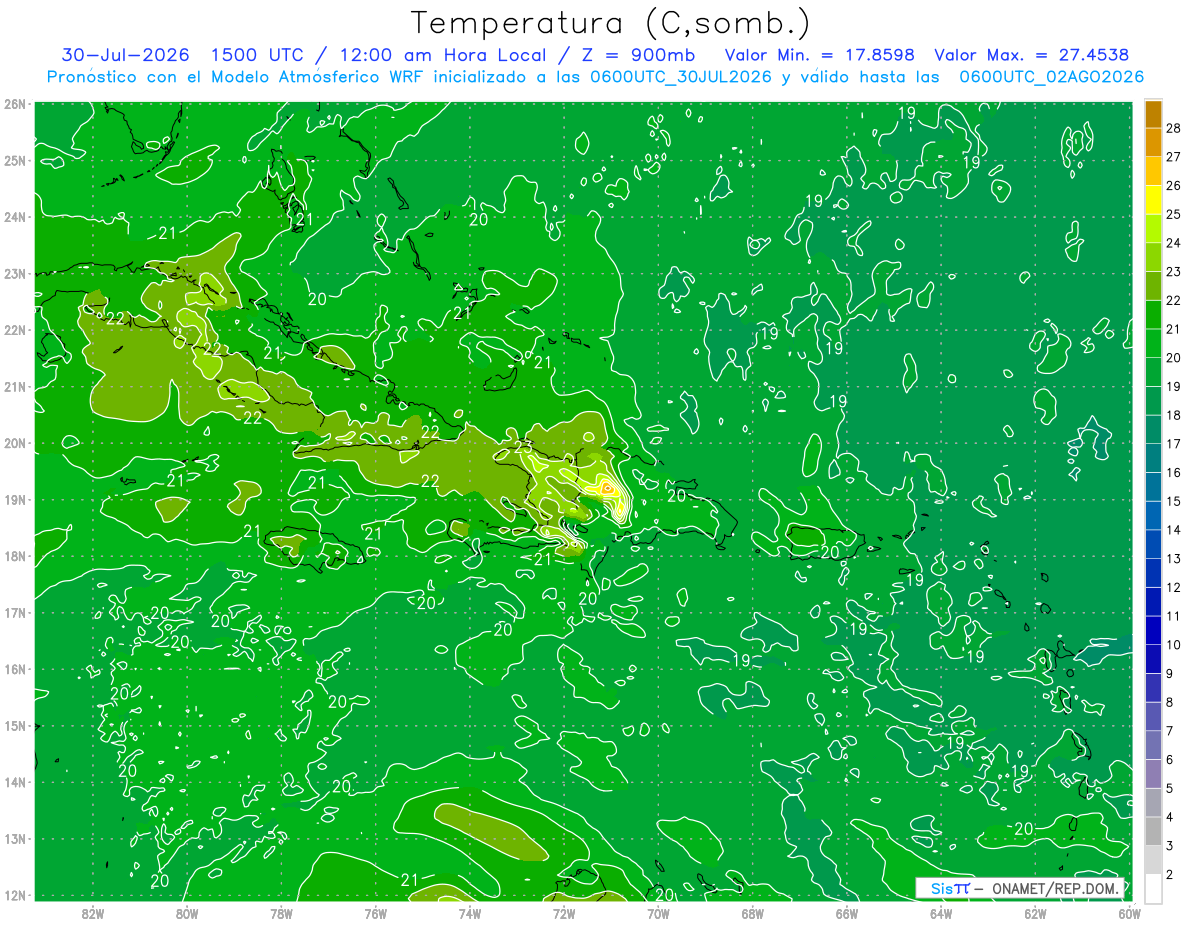Click the latitude axis label "17N"
1200x927 pixels.
[x=15, y=613]
